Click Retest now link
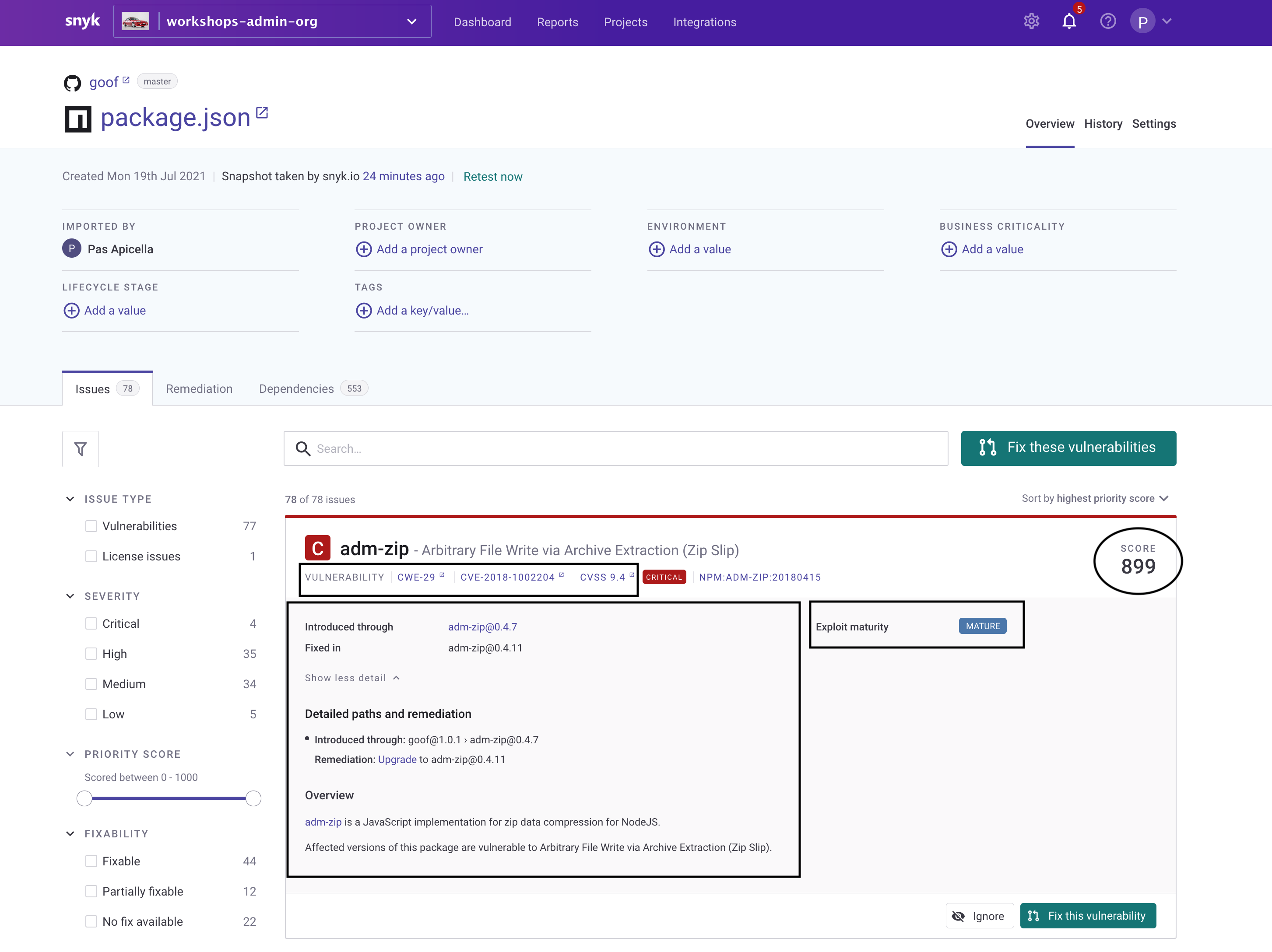This screenshot has height=952, width=1272. coord(493,176)
